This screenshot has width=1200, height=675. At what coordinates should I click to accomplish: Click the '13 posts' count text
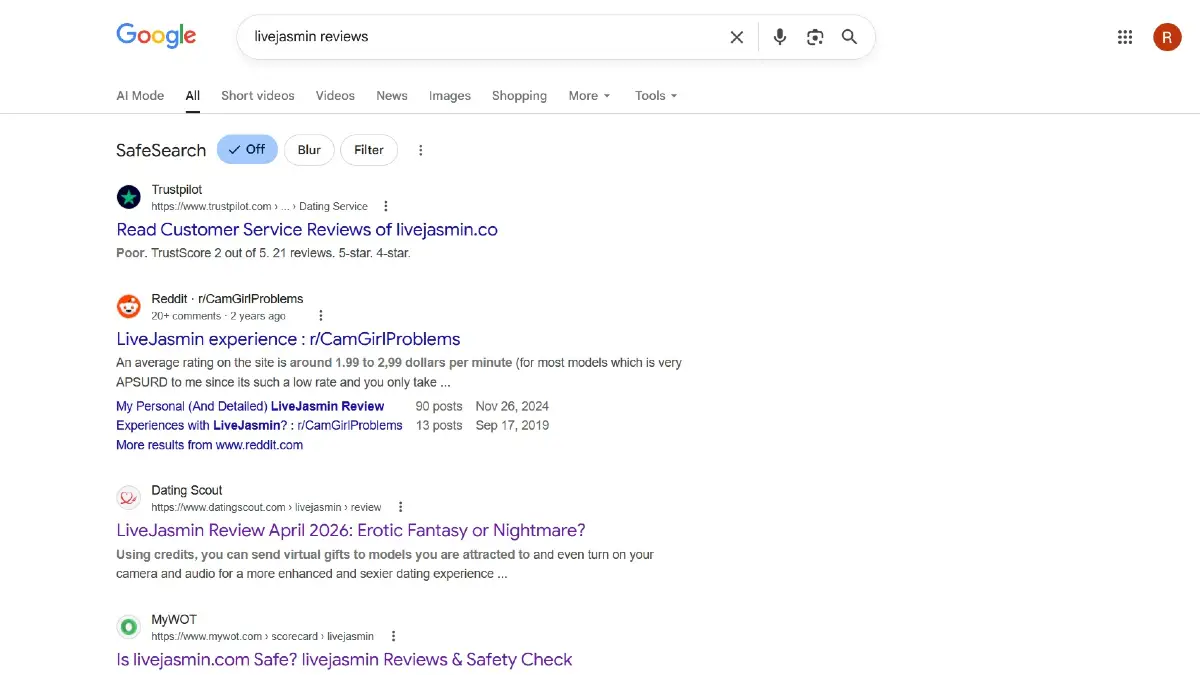(x=439, y=425)
